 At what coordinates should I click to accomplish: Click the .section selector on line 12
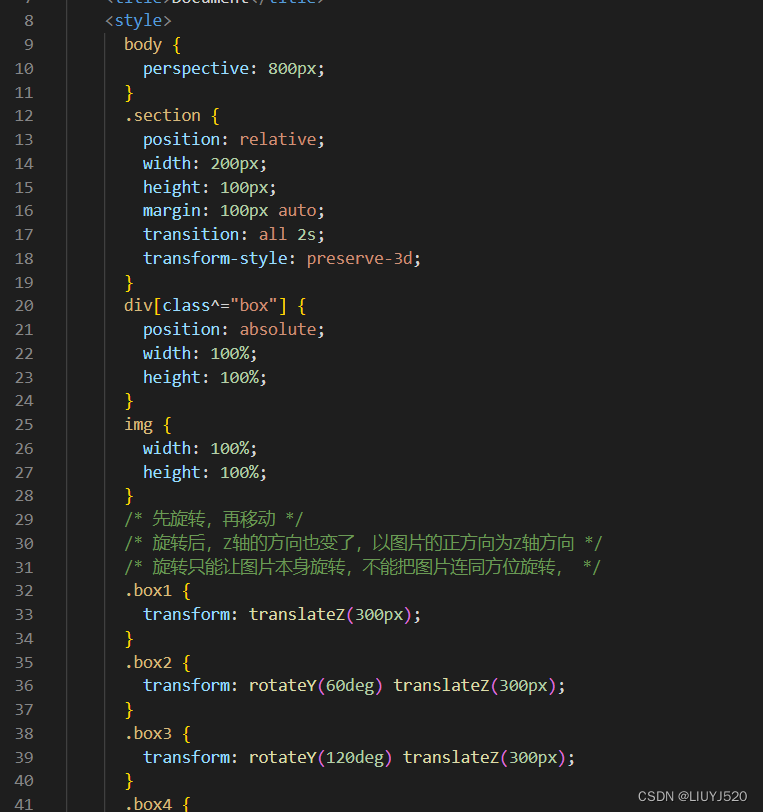click(162, 115)
